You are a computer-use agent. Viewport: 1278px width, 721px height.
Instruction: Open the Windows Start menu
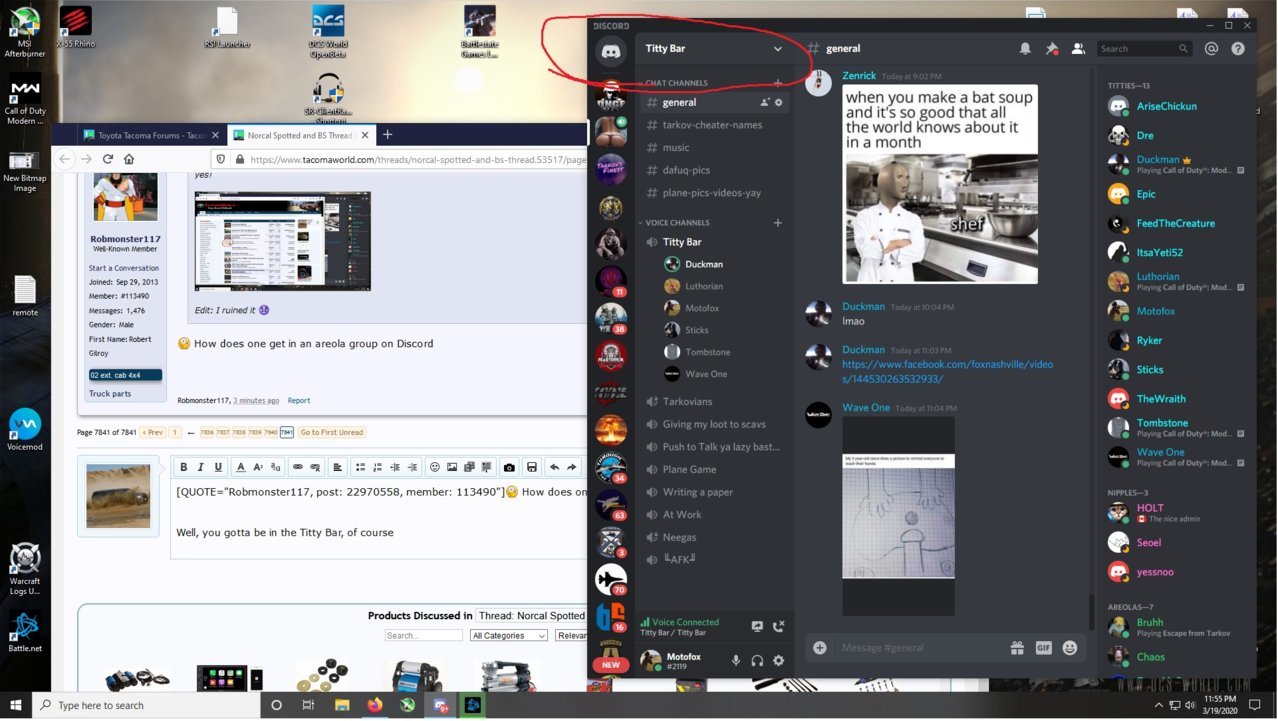point(16,705)
